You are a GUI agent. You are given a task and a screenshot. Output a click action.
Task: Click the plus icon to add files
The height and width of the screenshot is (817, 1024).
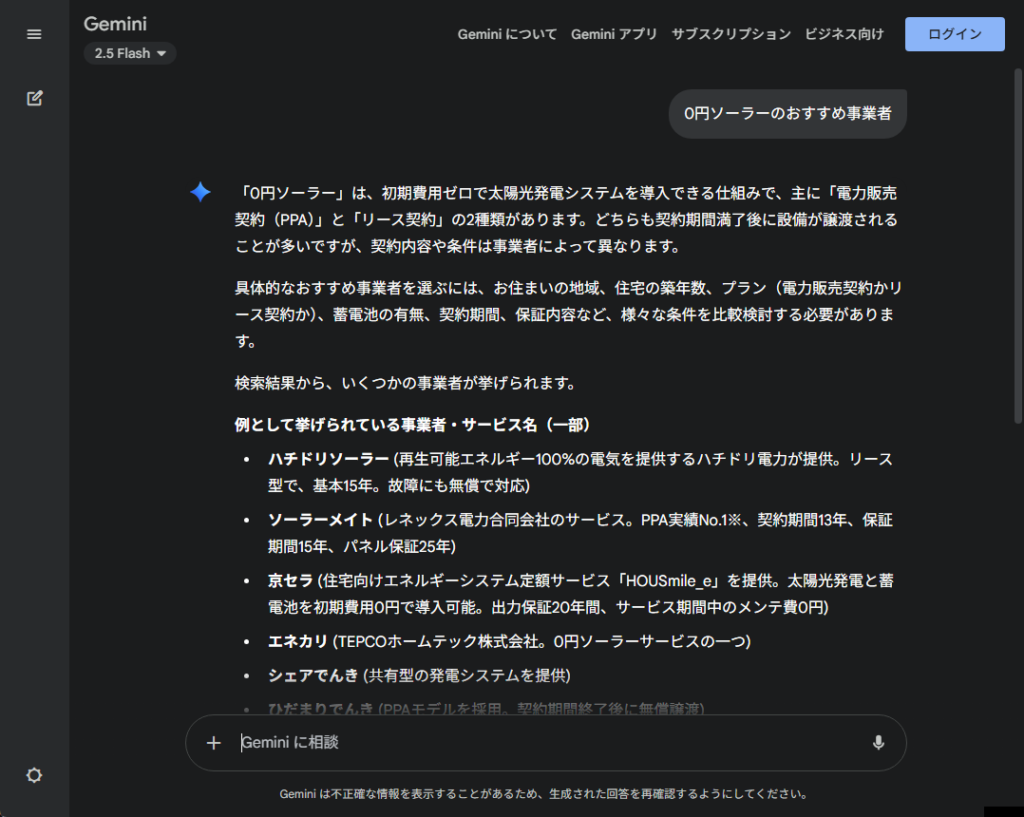tap(213, 743)
